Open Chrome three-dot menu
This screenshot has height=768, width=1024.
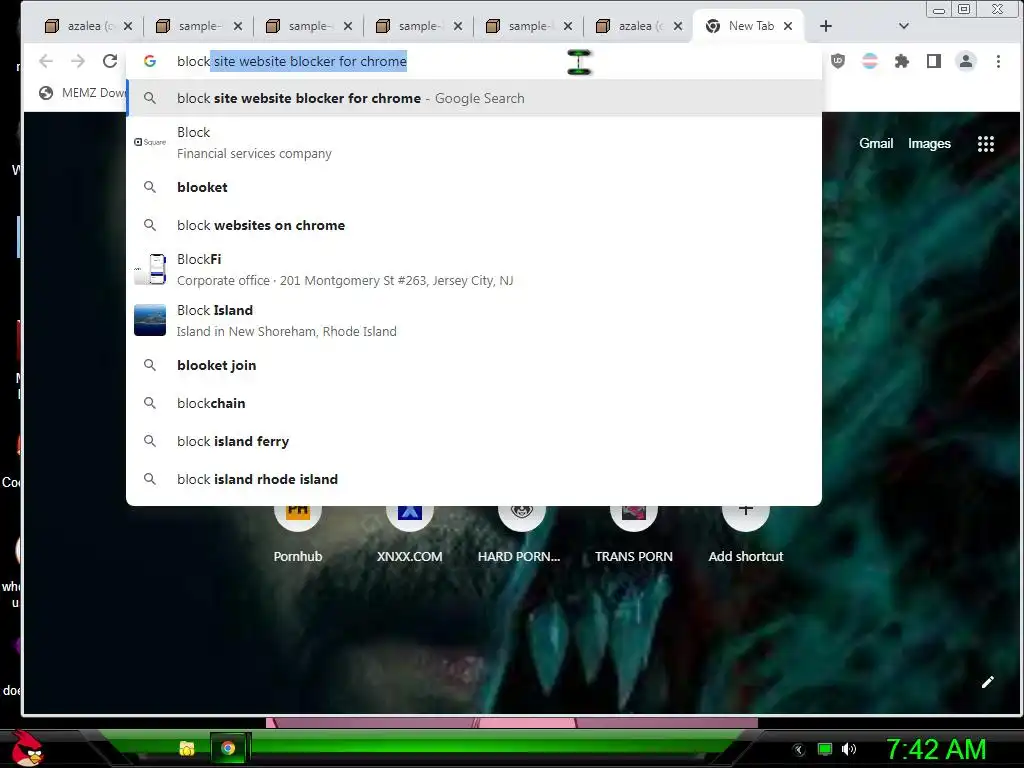coord(998,61)
